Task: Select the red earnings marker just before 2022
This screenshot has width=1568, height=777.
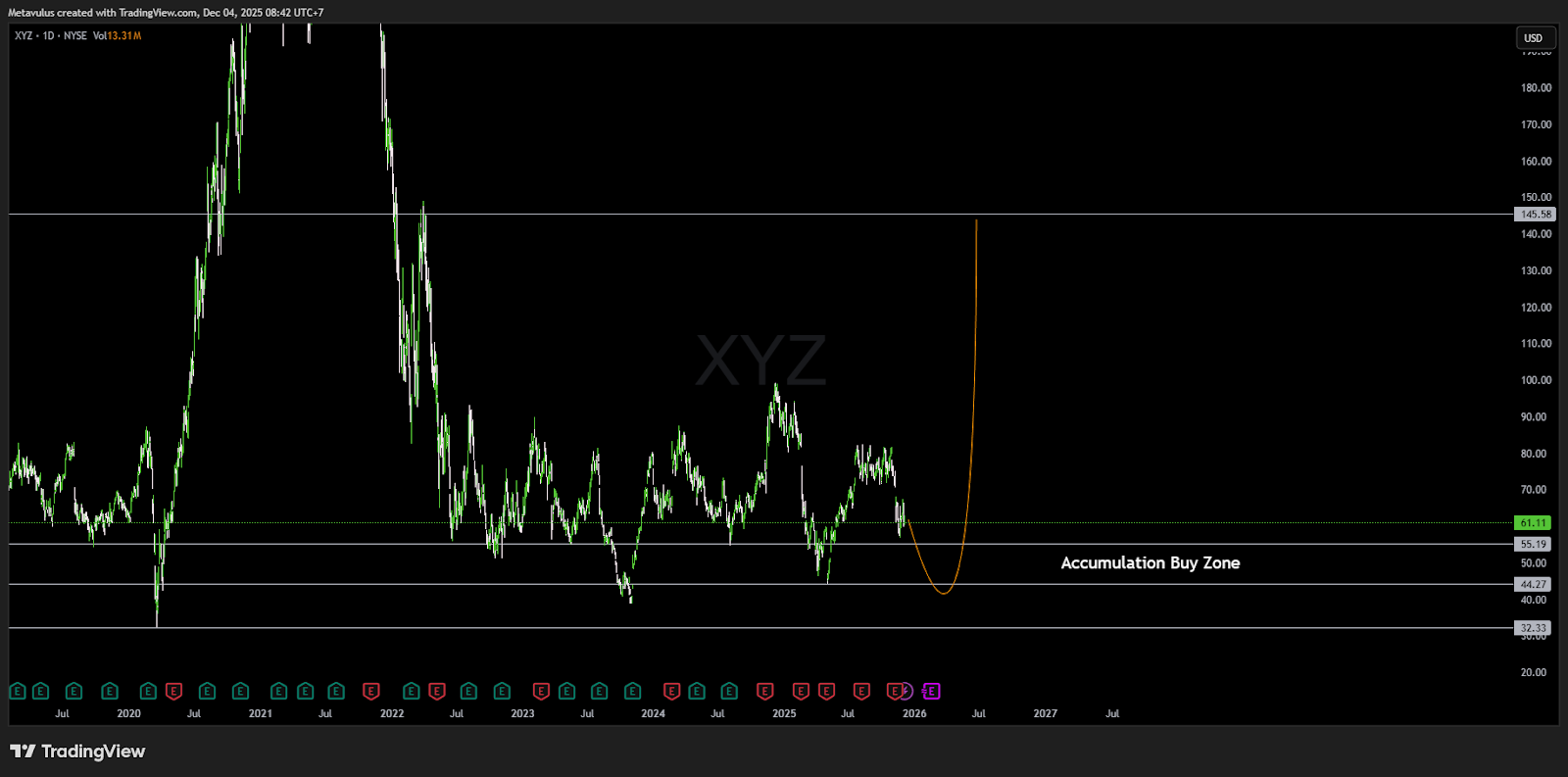Action: (x=370, y=692)
